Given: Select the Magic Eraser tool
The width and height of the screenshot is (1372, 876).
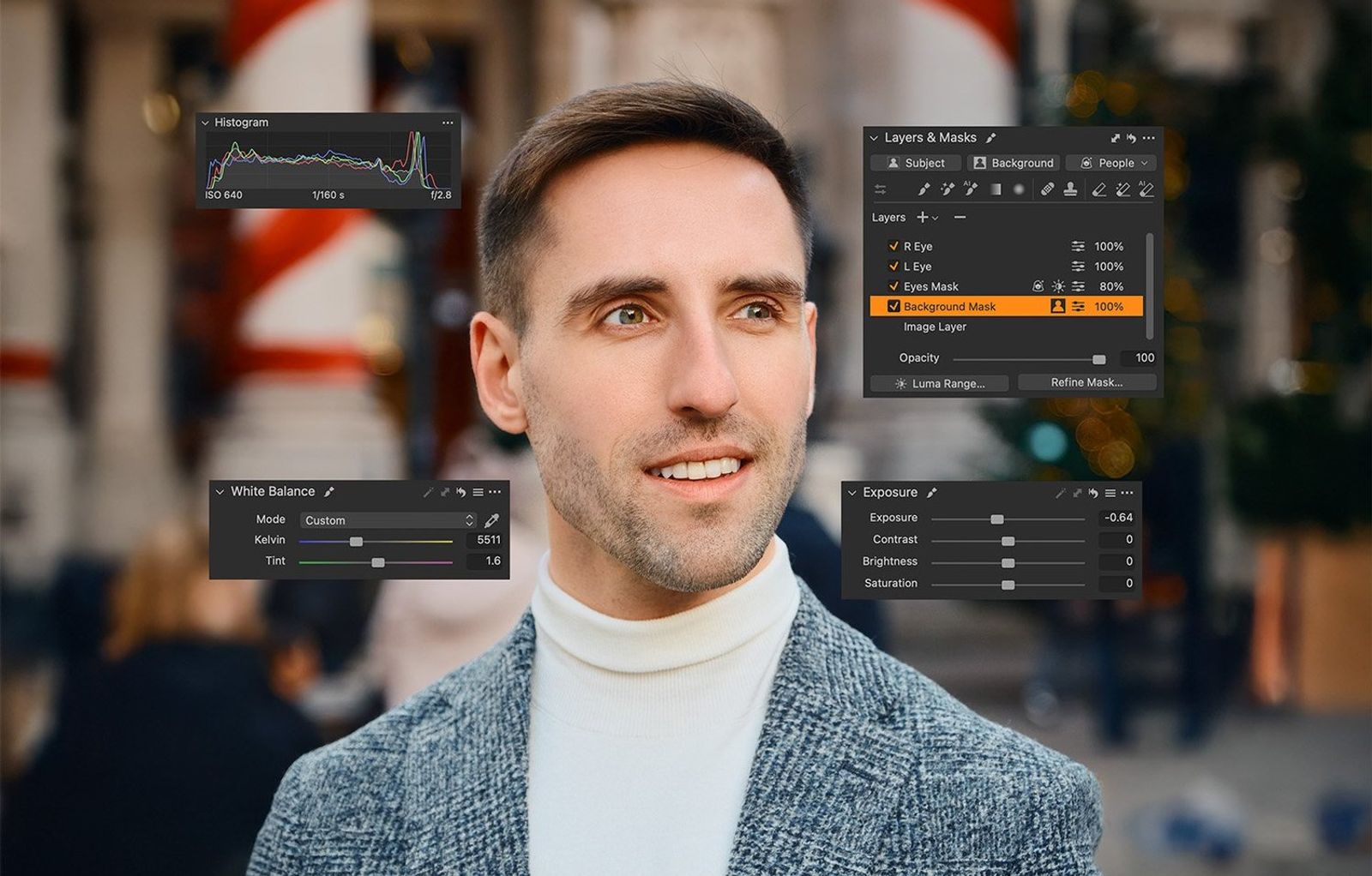Looking at the screenshot, I should point(1122,189).
